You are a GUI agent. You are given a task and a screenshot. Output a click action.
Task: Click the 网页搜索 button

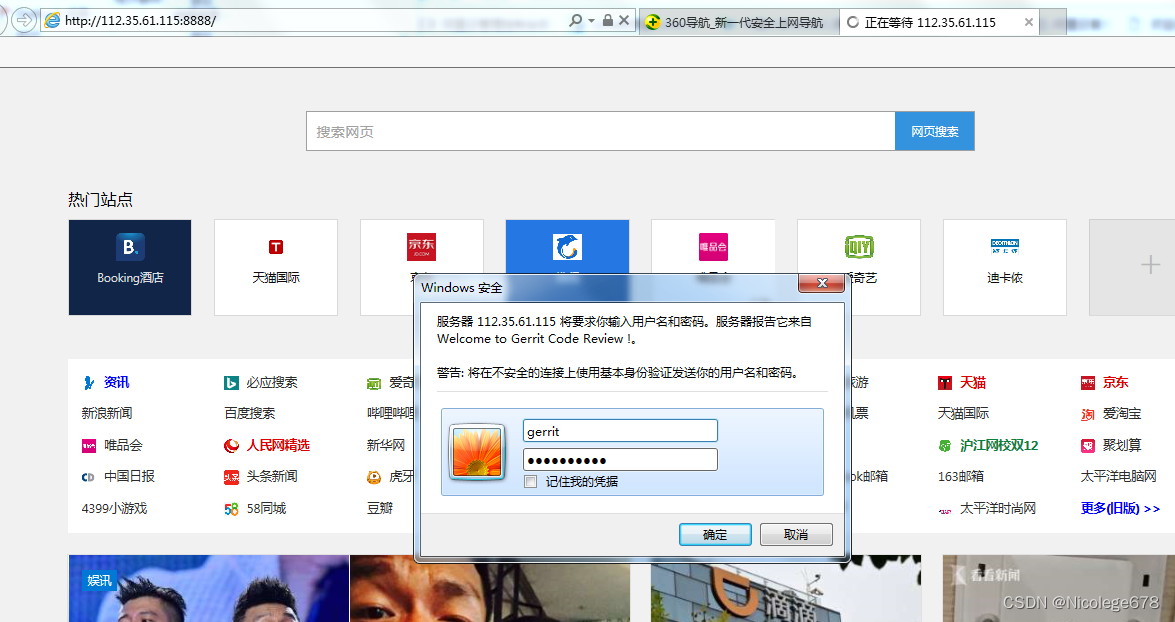pos(934,131)
